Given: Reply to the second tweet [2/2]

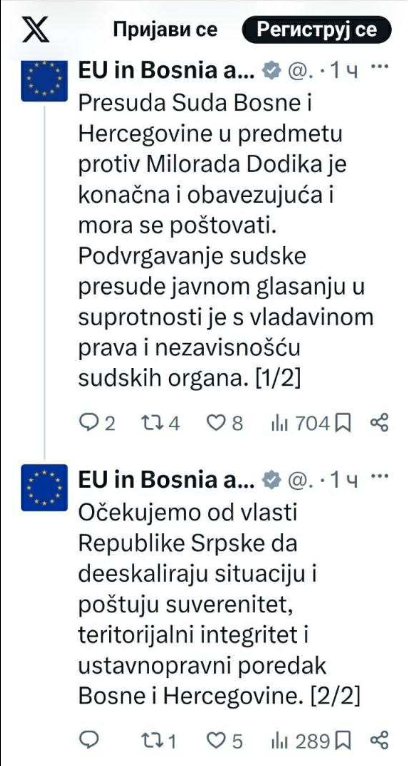Looking at the screenshot, I should [88, 741].
